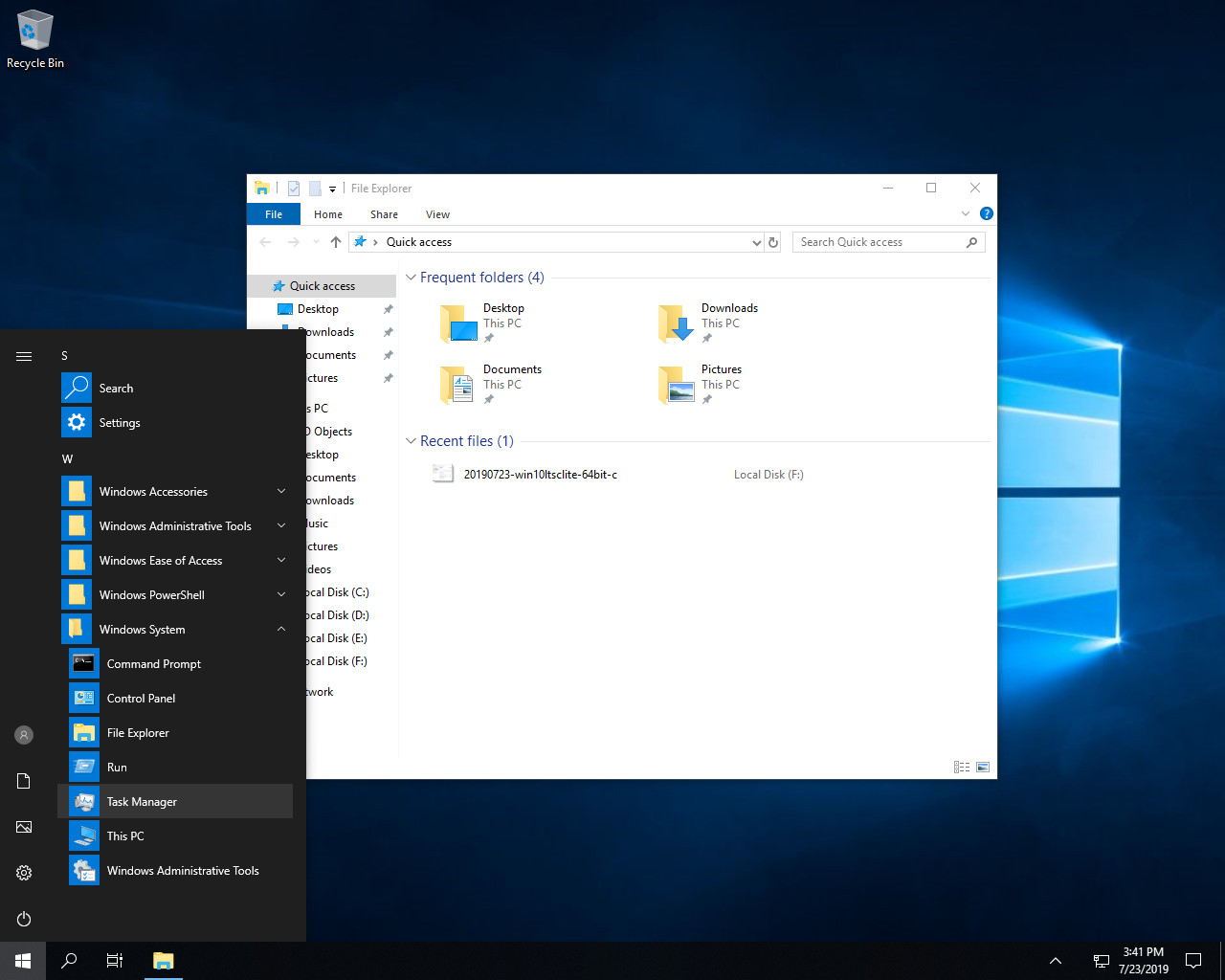
Task: Open taskbar search magnifier icon
Action: (x=69, y=960)
